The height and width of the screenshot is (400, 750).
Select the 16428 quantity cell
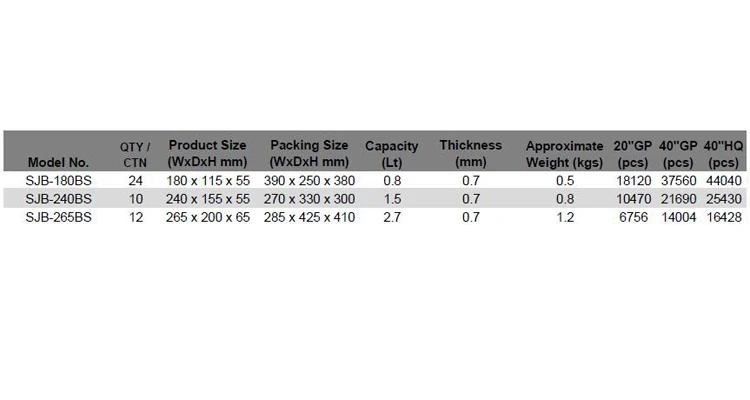(725, 217)
